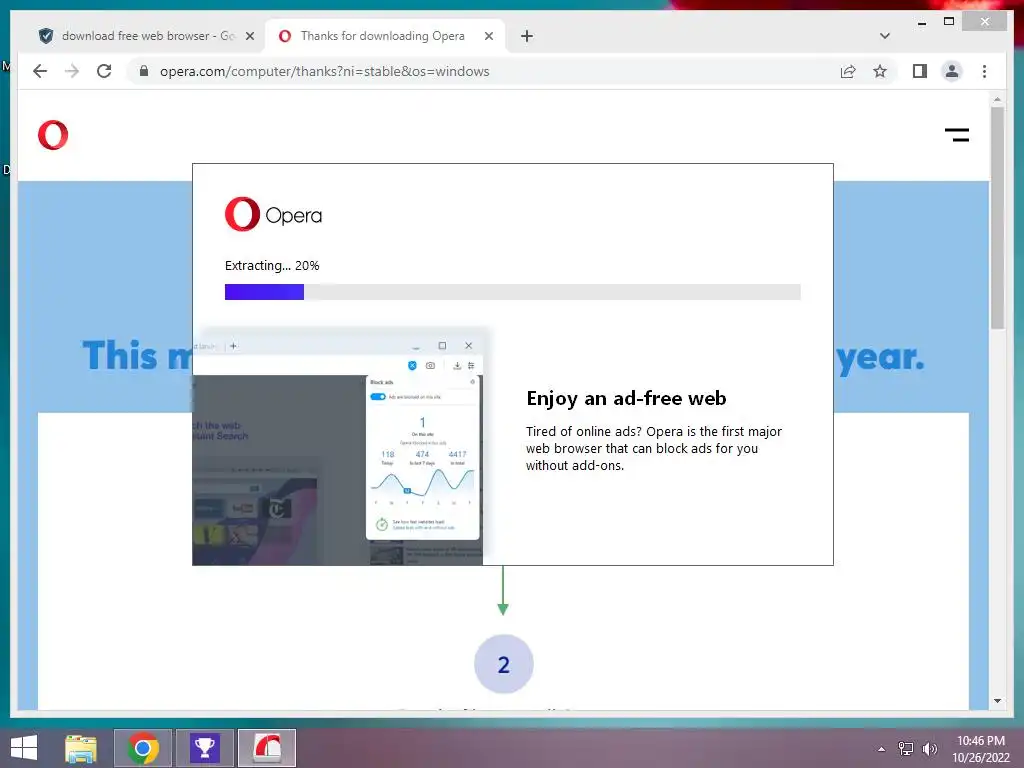Expand the tab search dropdown arrow
The height and width of the screenshot is (768, 1024).
pos(884,36)
